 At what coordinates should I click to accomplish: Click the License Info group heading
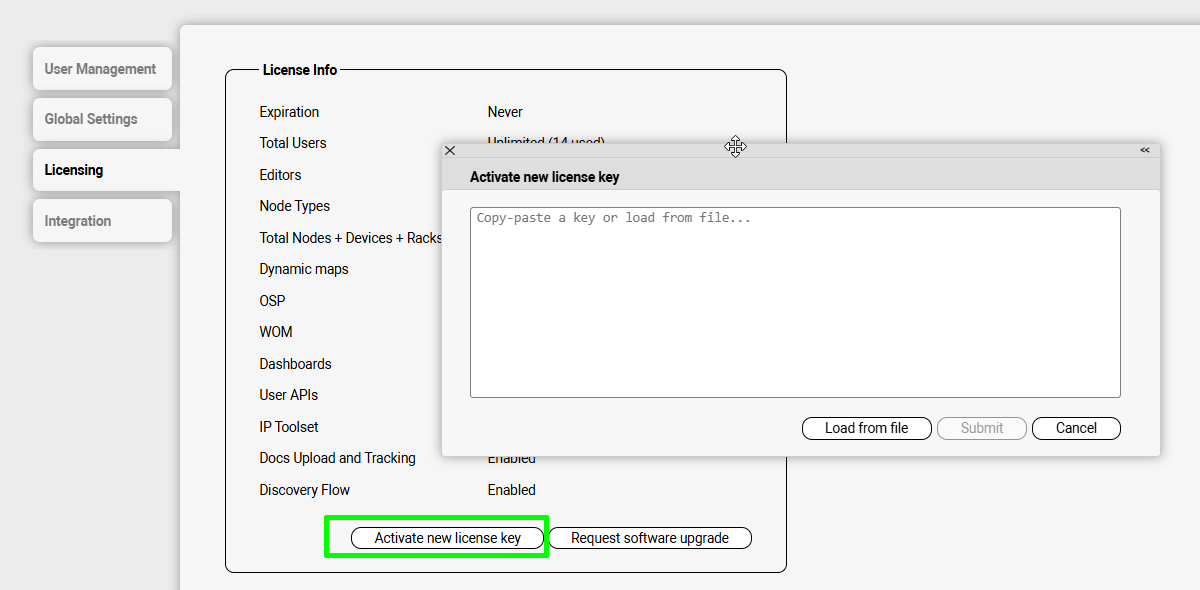point(300,70)
